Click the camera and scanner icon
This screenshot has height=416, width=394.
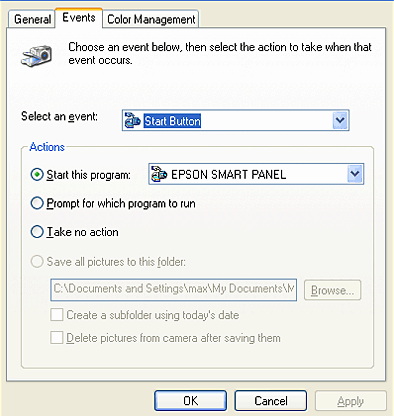(37, 55)
